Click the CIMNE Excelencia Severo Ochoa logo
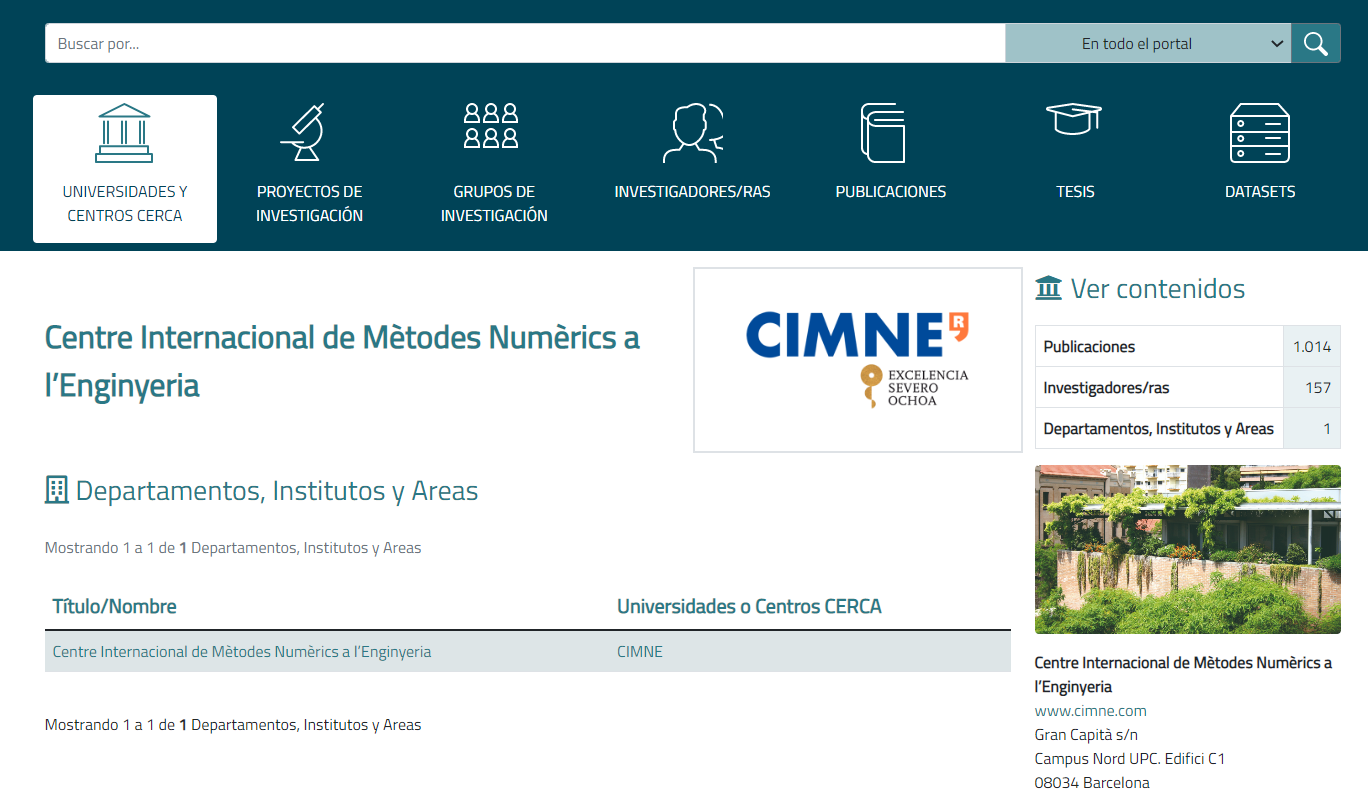The height and width of the screenshot is (795, 1368). click(857, 360)
